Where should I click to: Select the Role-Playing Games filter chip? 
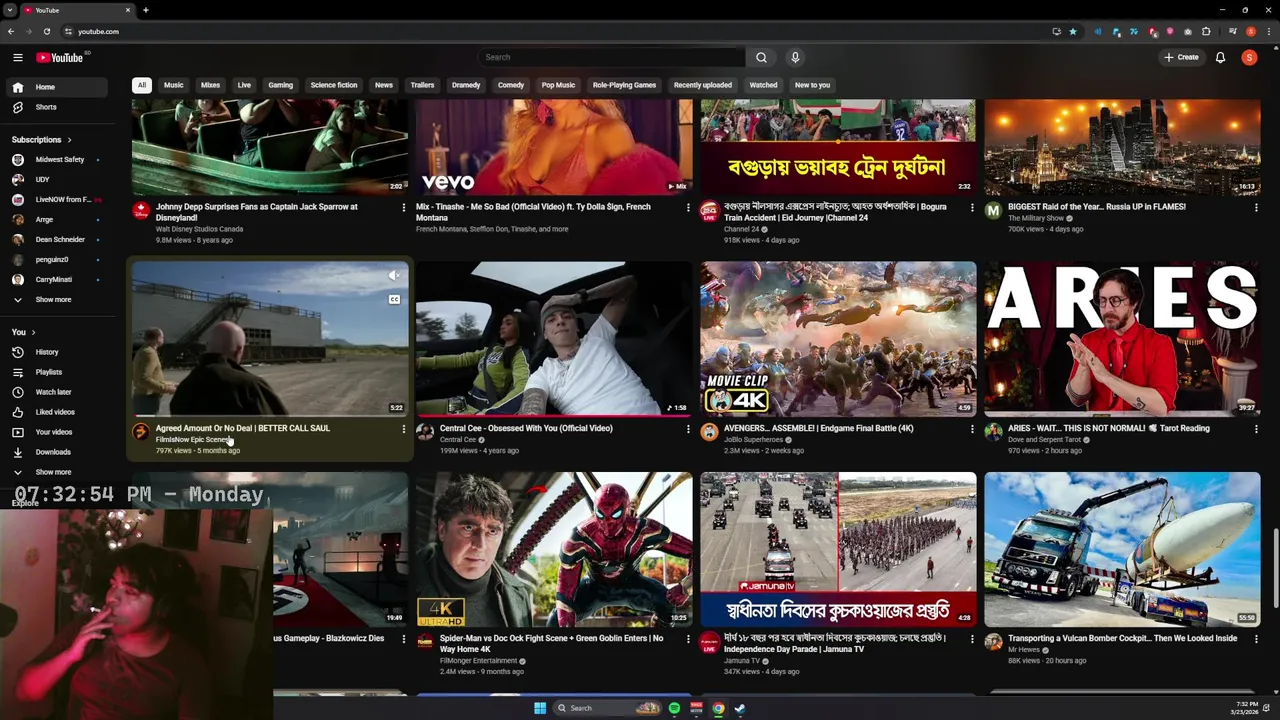point(624,85)
